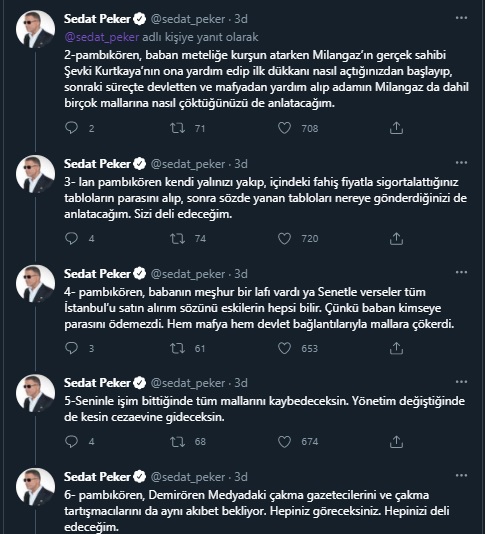Like the tweet with 653 likes
The image size is (486, 534).
[x=284, y=348]
